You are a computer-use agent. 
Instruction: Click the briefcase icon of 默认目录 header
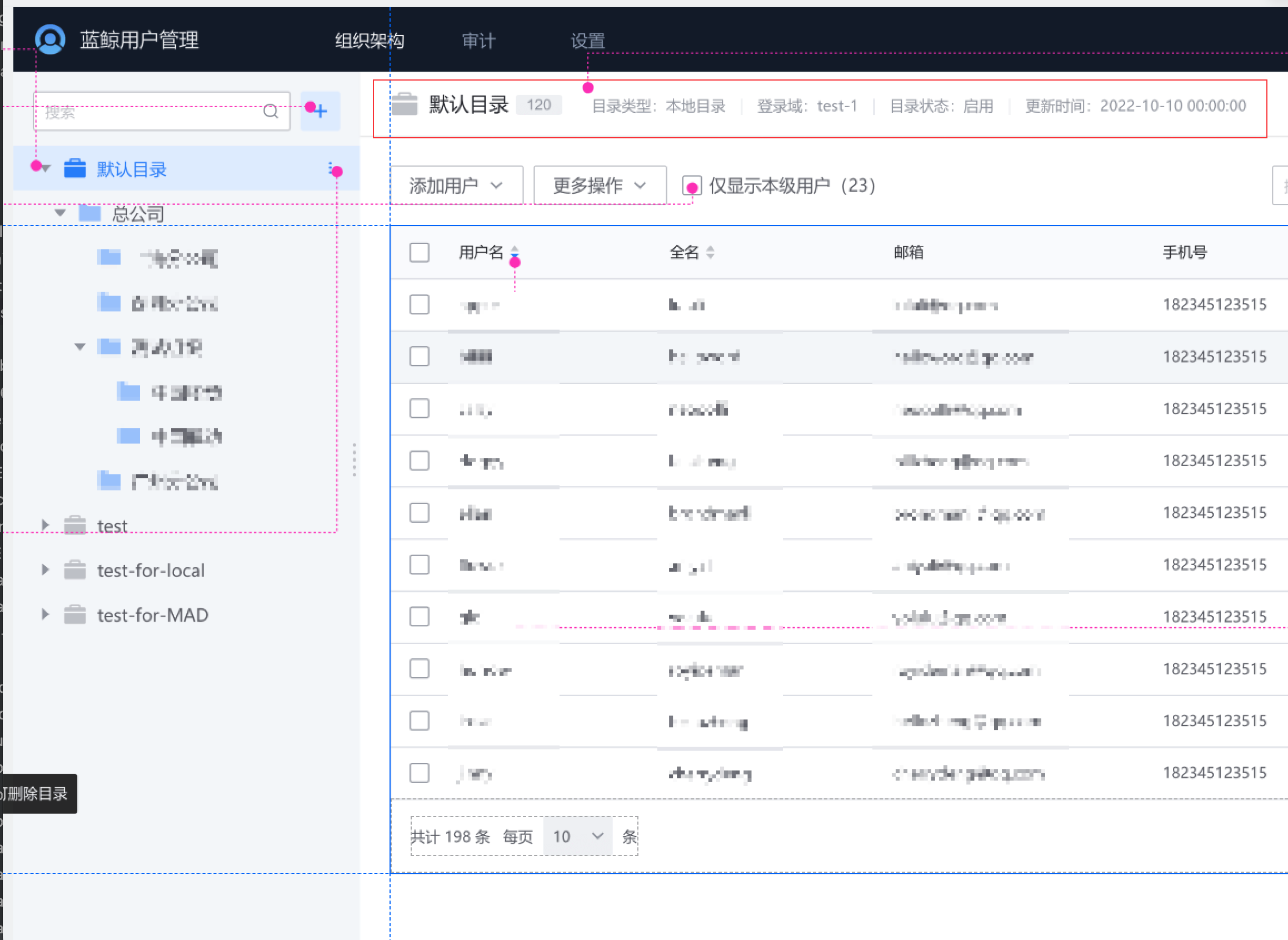[406, 104]
